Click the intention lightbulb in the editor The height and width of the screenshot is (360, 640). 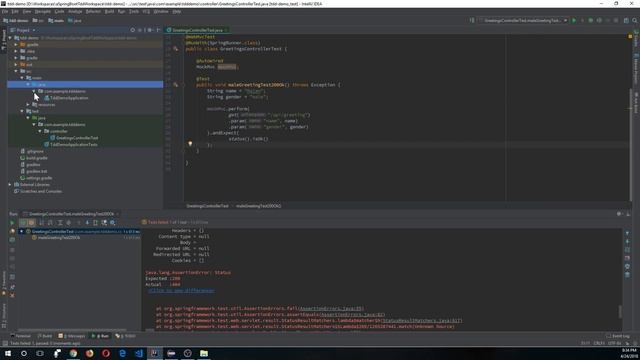[190, 144]
